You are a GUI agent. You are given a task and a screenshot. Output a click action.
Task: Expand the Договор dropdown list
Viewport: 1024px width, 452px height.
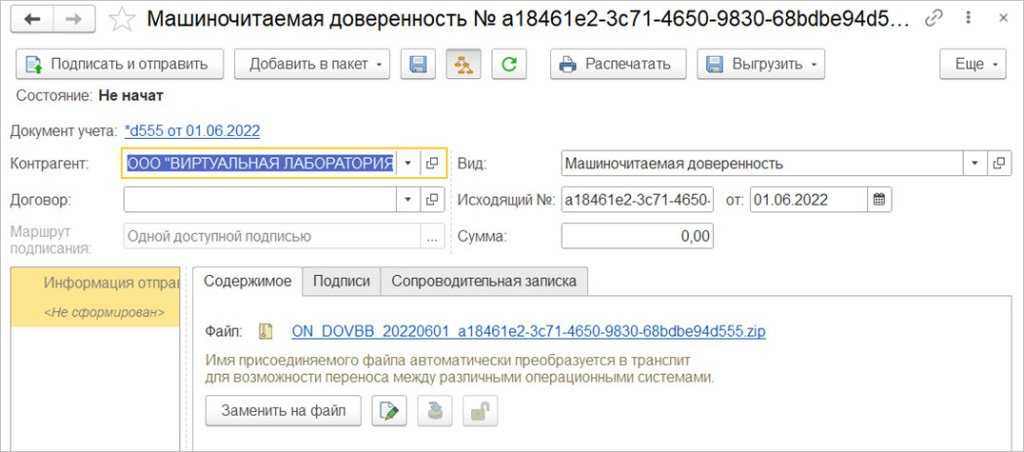pyautogui.click(x=408, y=200)
